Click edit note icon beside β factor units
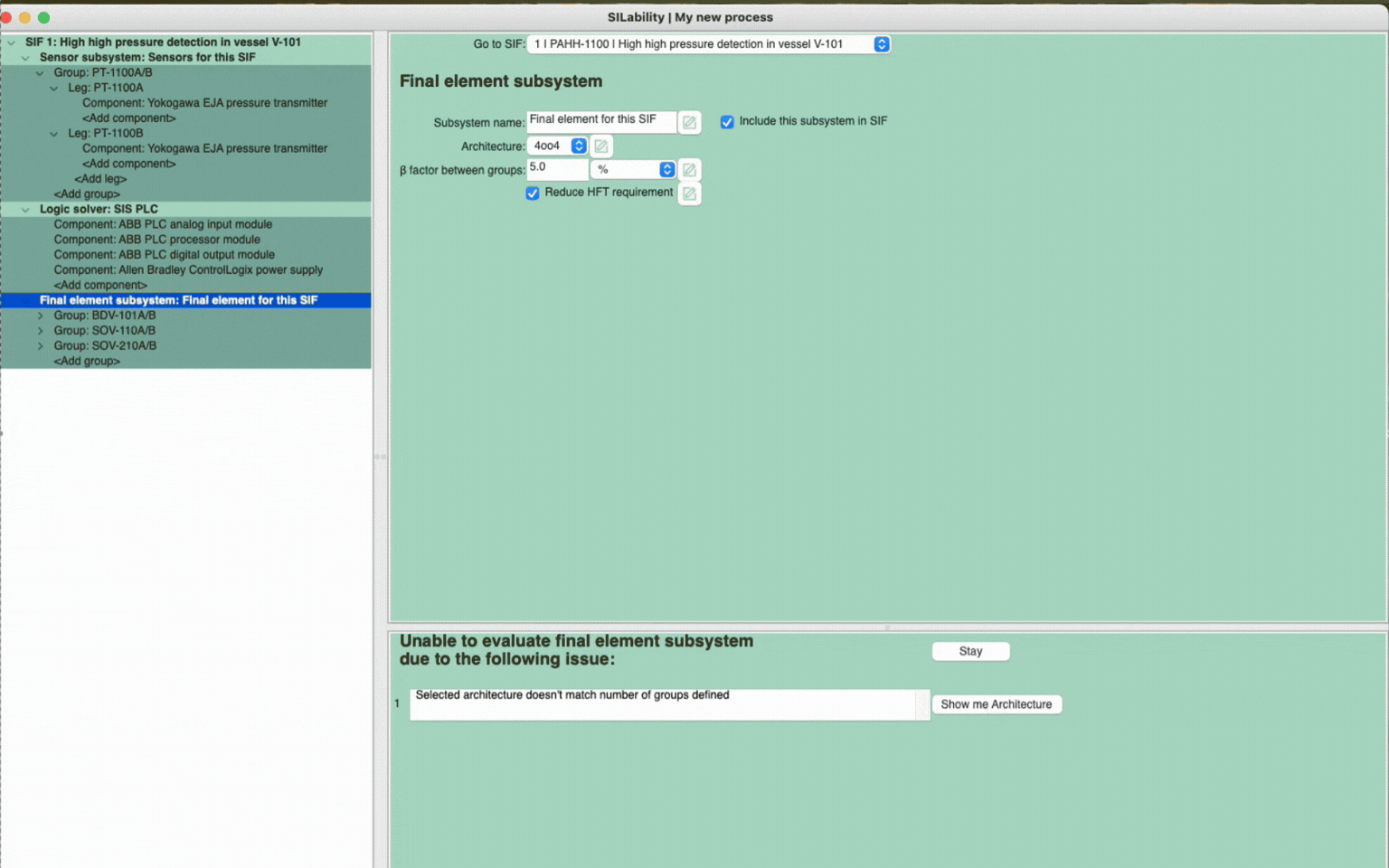Viewport: 1389px width, 868px height. [x=689, y=170]
